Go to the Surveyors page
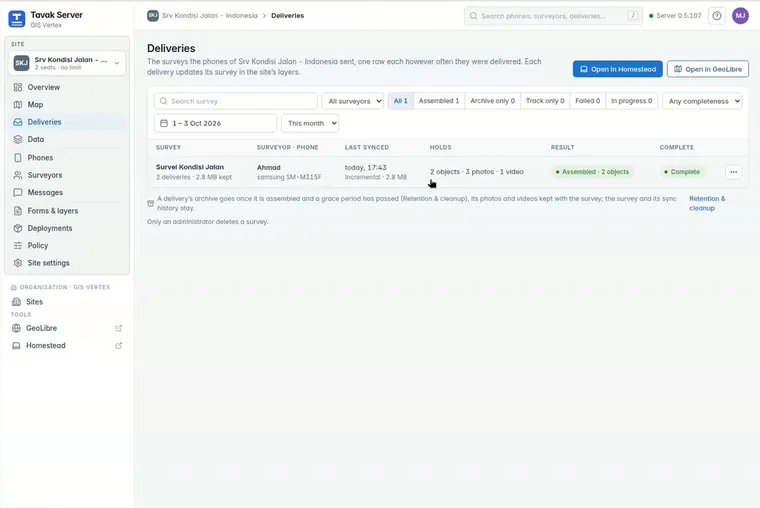 (67, 175)
